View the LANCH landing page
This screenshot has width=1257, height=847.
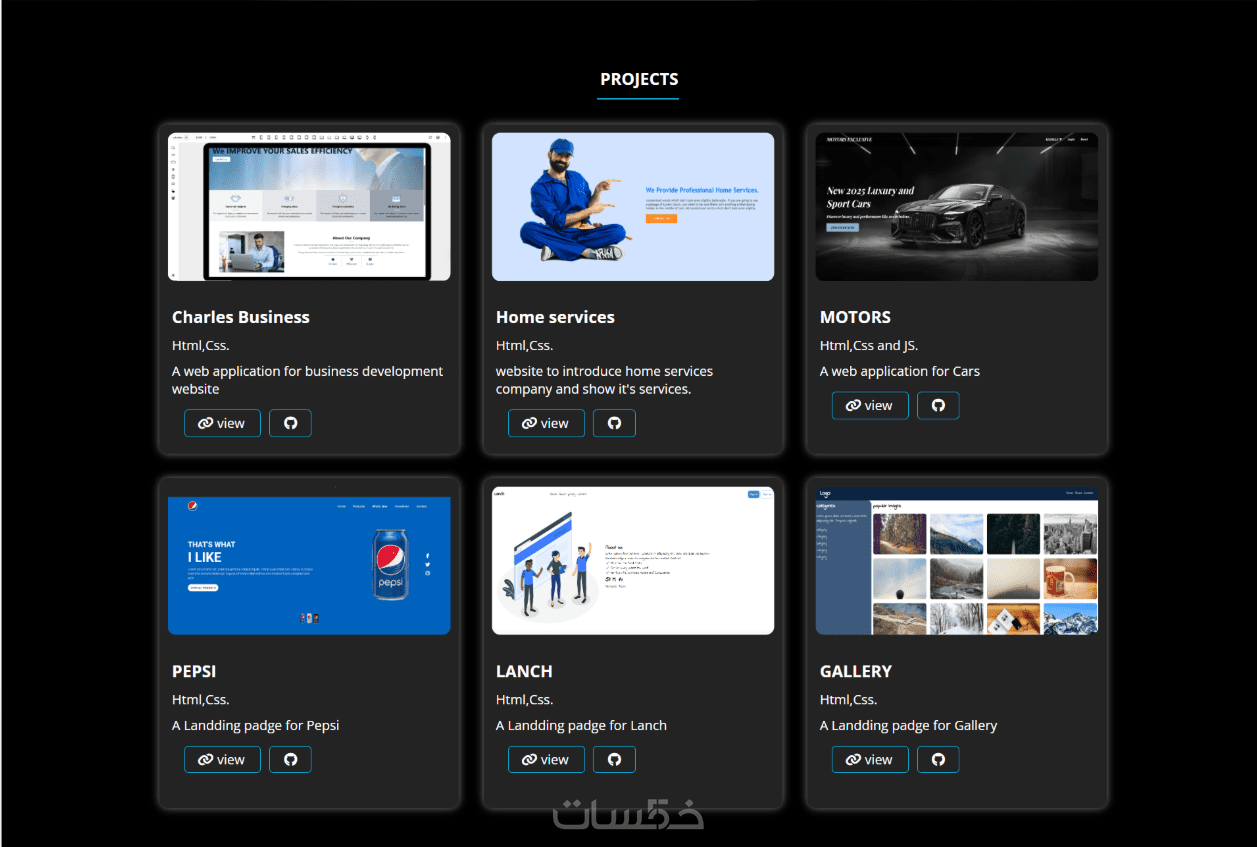[546, 759]
